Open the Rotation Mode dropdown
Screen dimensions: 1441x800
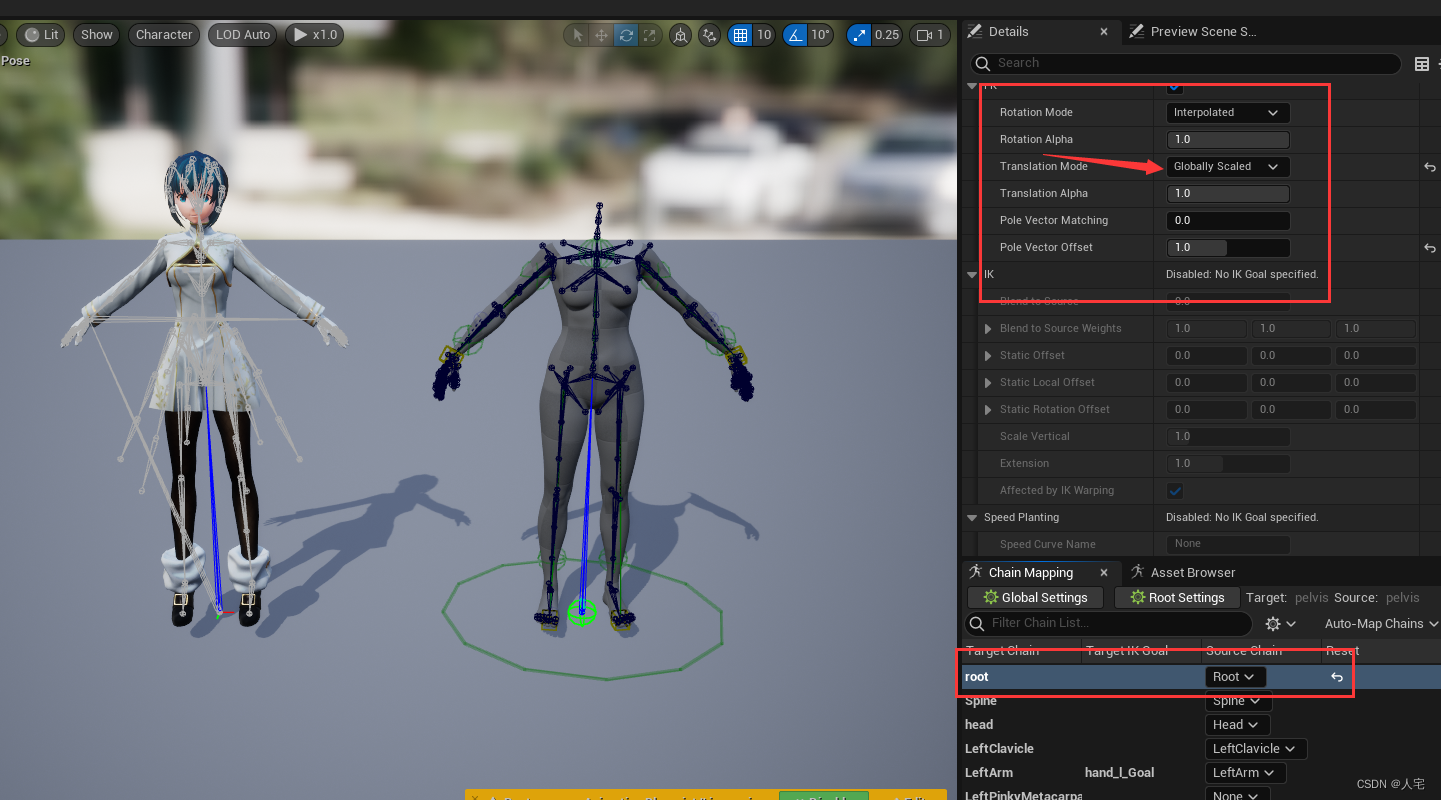tap(1227, 112)
